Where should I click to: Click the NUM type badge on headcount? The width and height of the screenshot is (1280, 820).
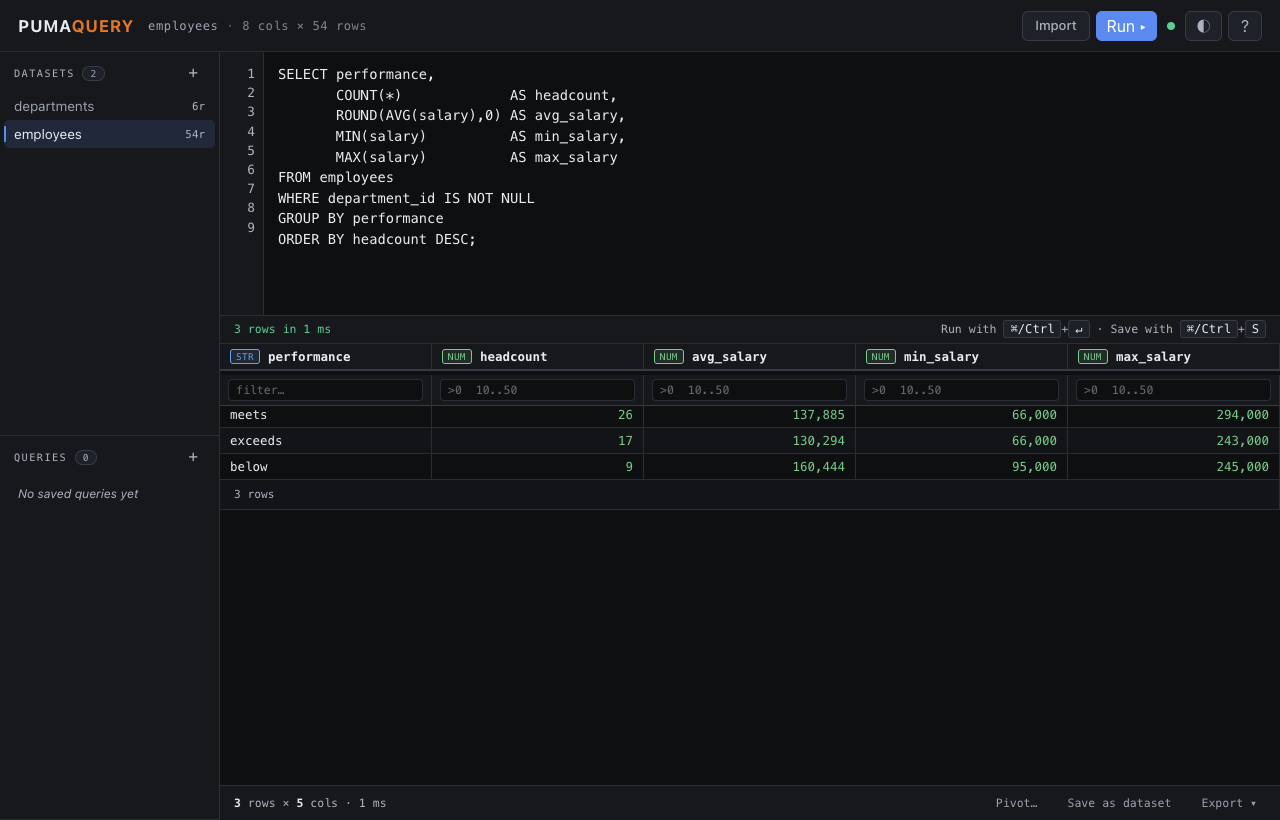(x=457, y=357)
